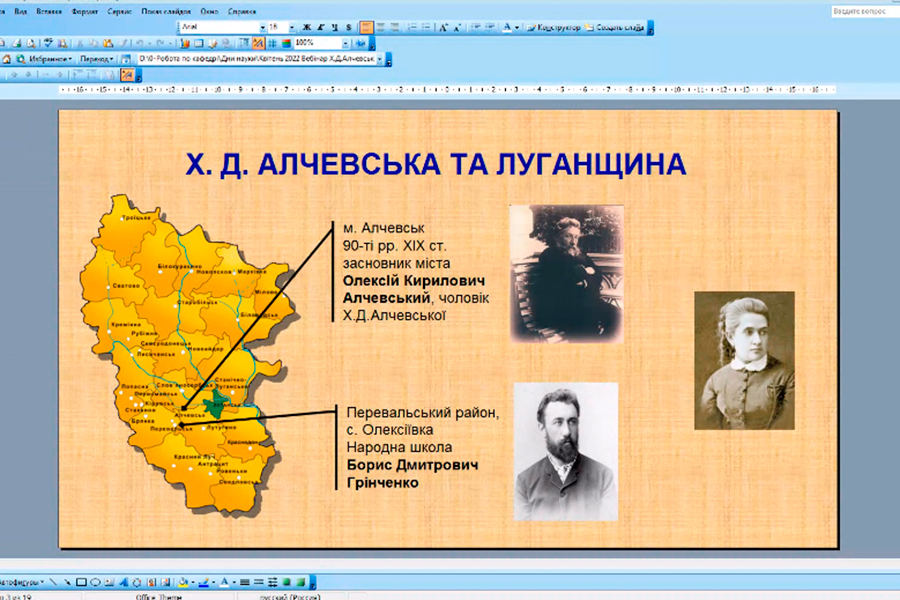Click the fill color bucket icon

183,581
